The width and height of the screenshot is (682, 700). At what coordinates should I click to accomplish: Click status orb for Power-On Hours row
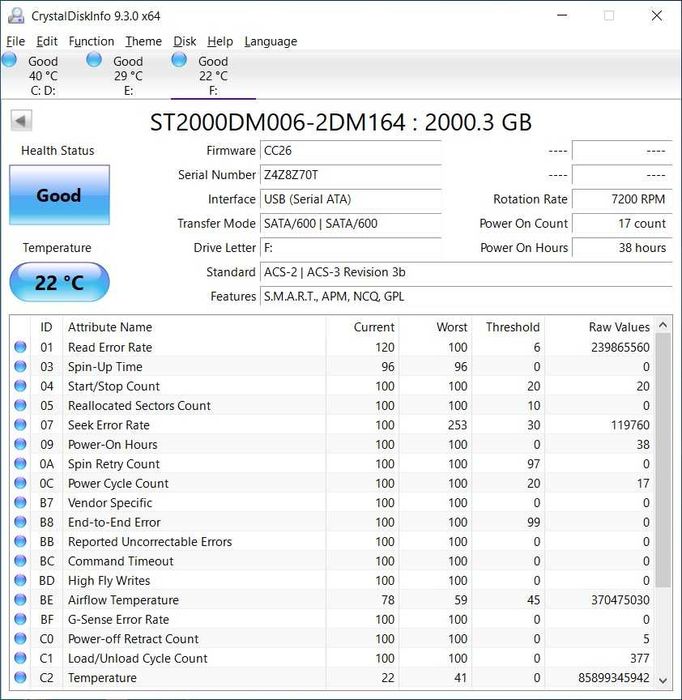(21, 444)
